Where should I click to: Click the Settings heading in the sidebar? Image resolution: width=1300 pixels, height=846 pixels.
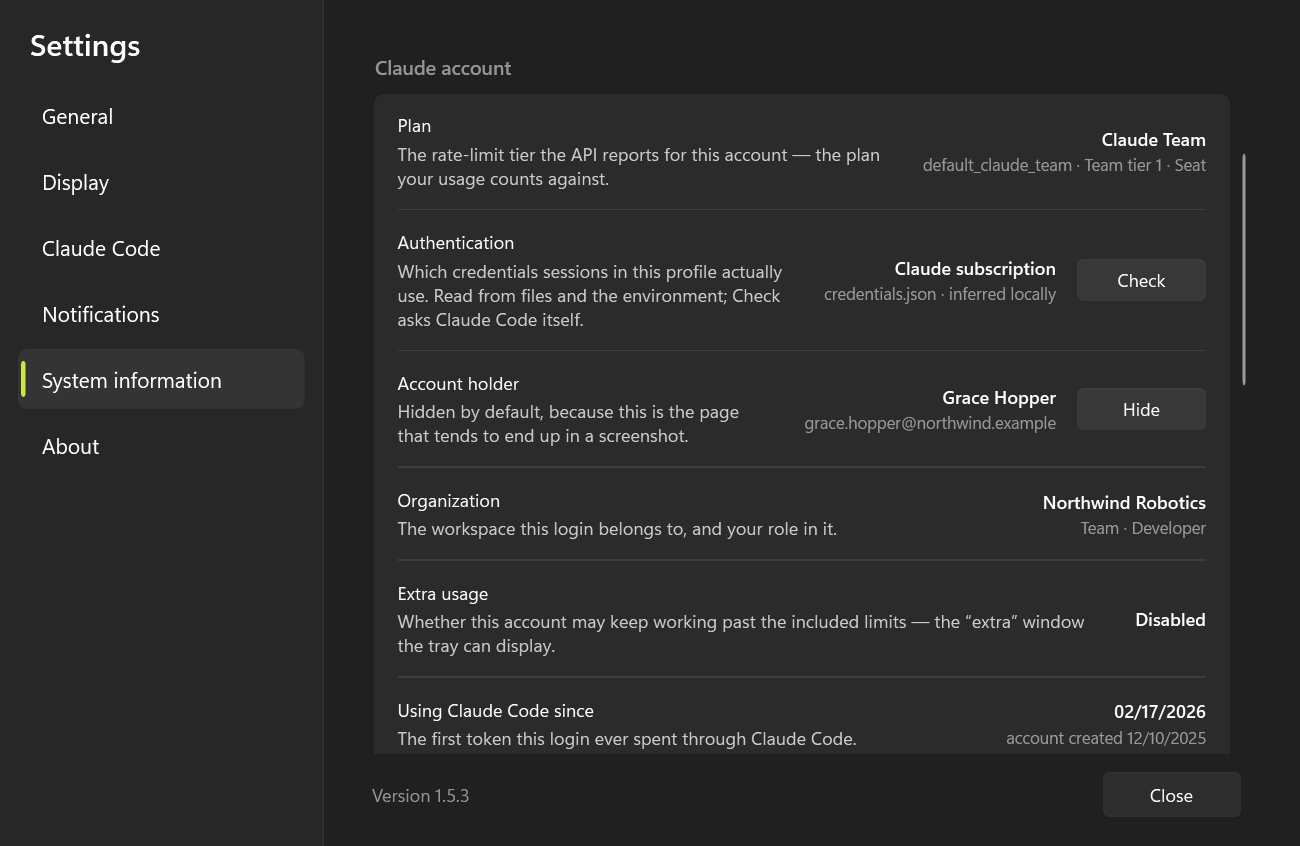coord(85,46)
